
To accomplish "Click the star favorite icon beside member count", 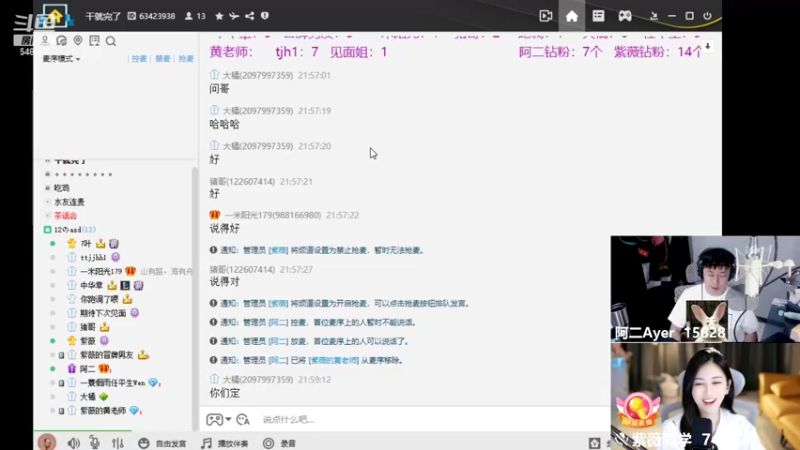I will pyautogui.click(x=219, y=16).
